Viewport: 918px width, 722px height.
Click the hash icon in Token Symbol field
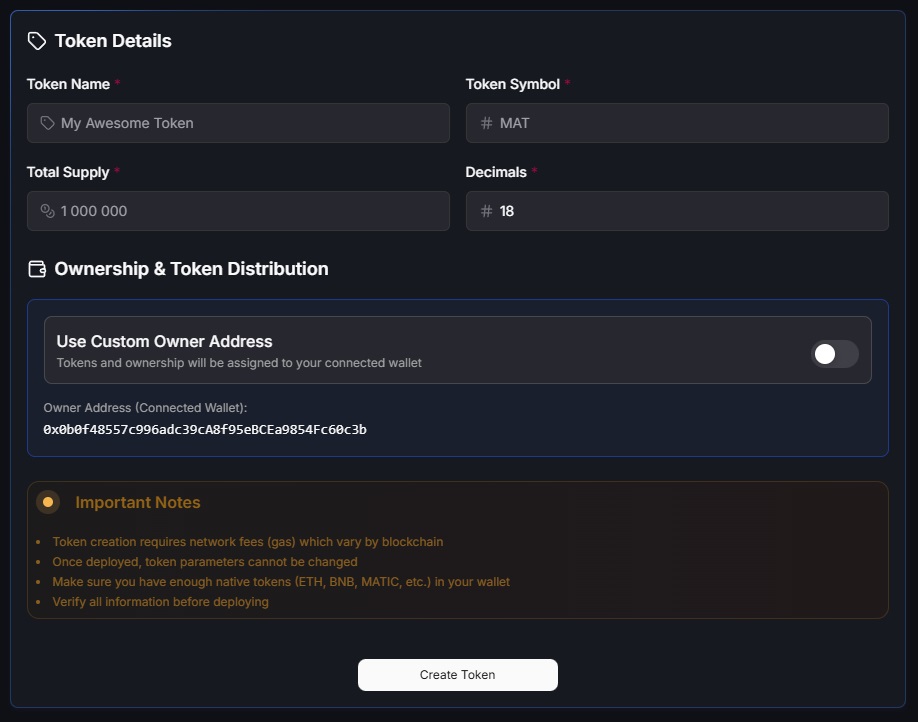485,122
